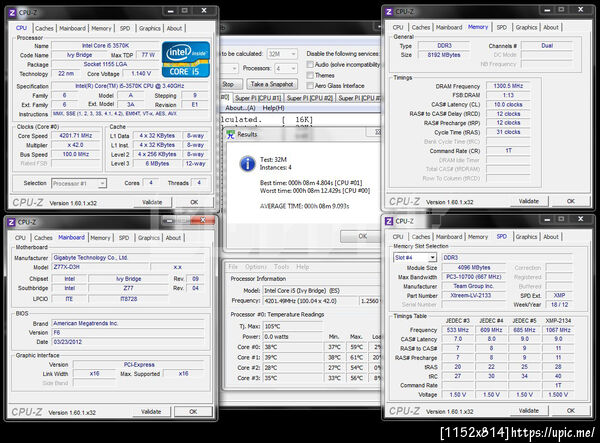Click the Tj. Max value 105°C
The height and width of the screenshot is (443, 600).
[293, 326]
